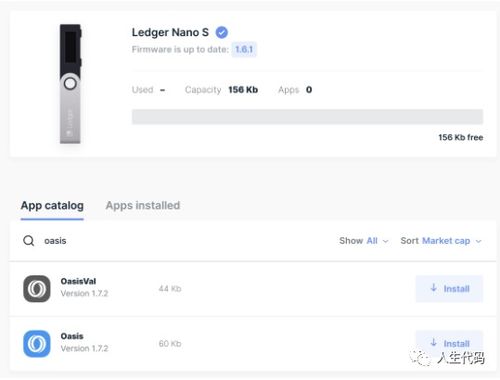The height and width of the screenshot is (380, 500).
Task: Switch to the Apps installed tab
Action: (143, 205)
